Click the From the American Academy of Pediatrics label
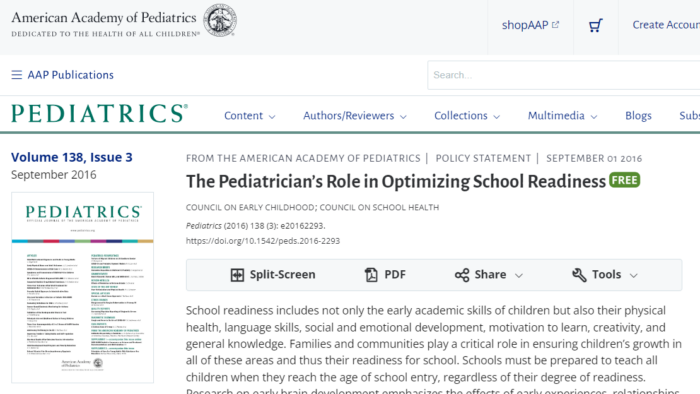The image size is (700, 394). click(303, 158)
